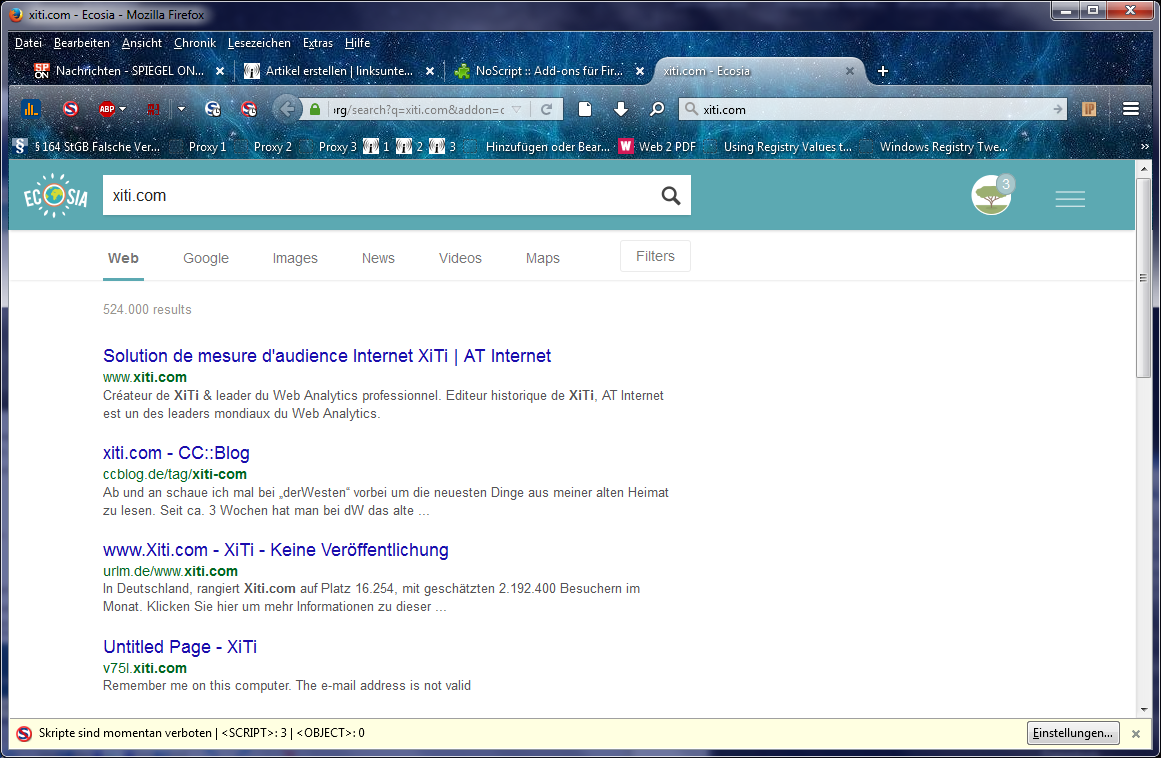This screenshot has height=758, width=1161.
Task: Show more bookmarks with the overflow chevron
Action: pyautogui.click(x=1144, y=147)
